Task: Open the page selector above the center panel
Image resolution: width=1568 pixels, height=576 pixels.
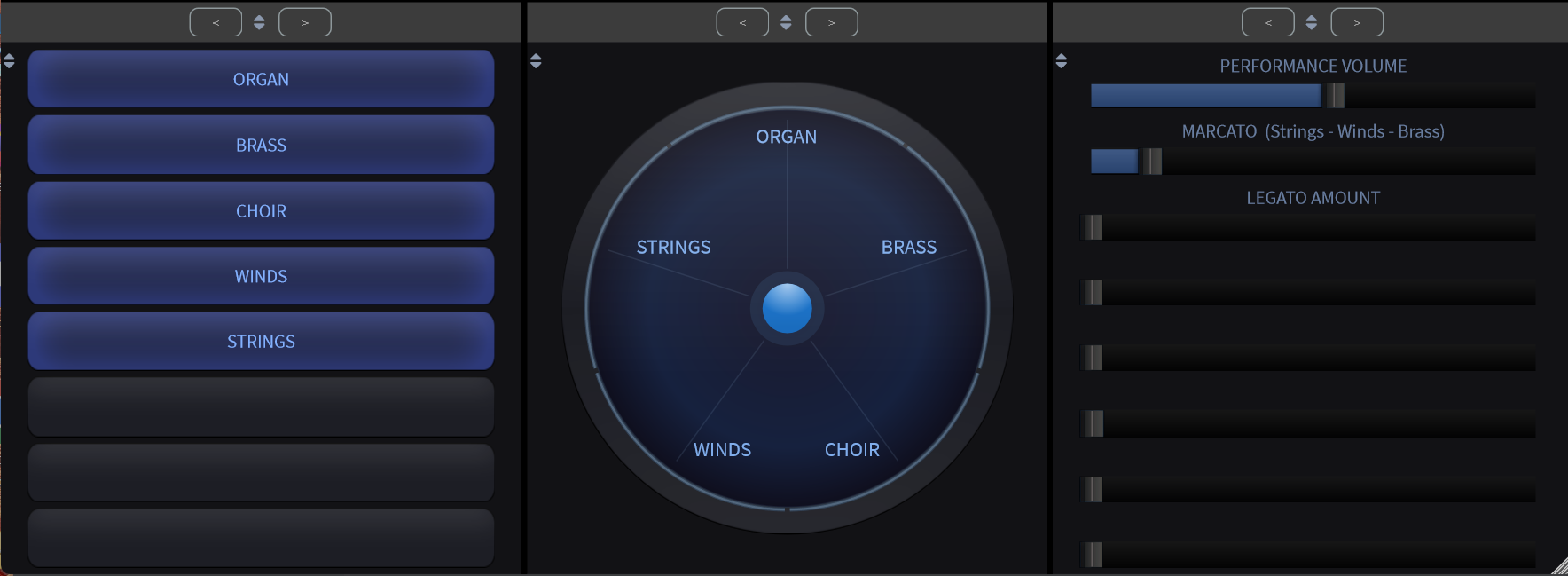Action: (786, 22)
